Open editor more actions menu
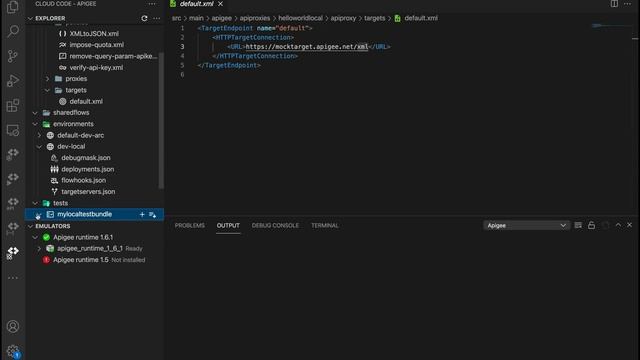Viewport: 640px width, 360px height. 627,4
